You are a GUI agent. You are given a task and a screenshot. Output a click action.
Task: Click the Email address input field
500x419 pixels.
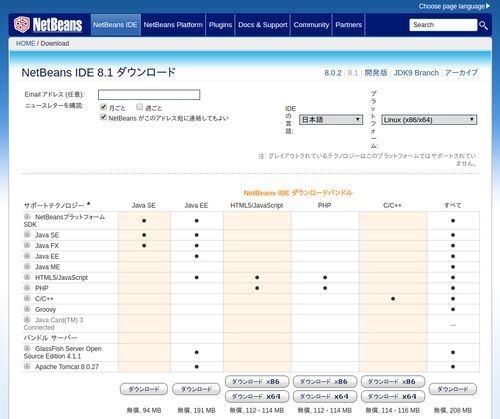pos(149,95)
